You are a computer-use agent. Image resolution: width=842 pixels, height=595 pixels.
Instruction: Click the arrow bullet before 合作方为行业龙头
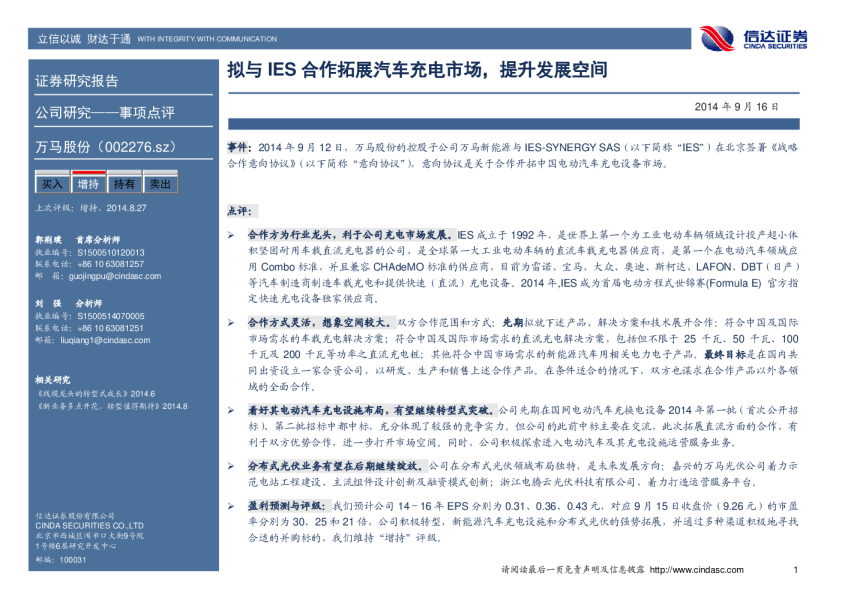[x=230, y=231]
